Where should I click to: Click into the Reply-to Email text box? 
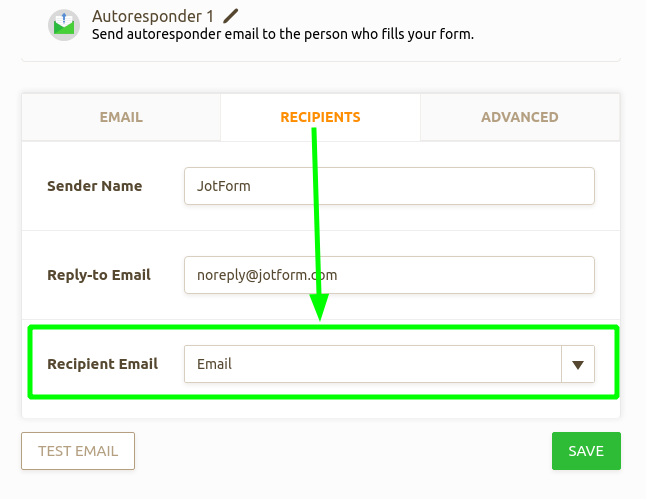pos(389,274)
